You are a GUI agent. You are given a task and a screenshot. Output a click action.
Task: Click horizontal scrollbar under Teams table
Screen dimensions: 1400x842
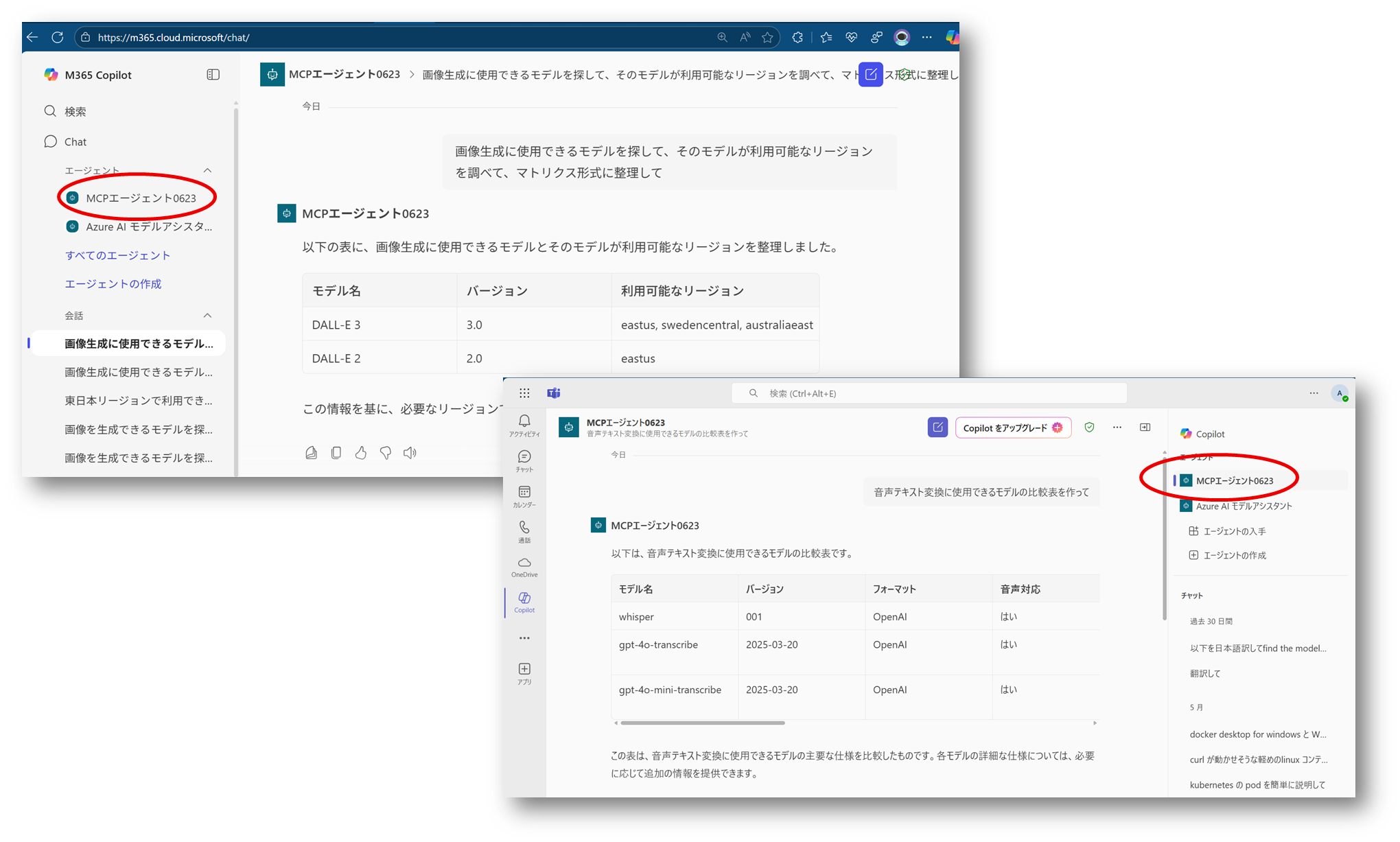pyautogui.click(x=702, y=723)
